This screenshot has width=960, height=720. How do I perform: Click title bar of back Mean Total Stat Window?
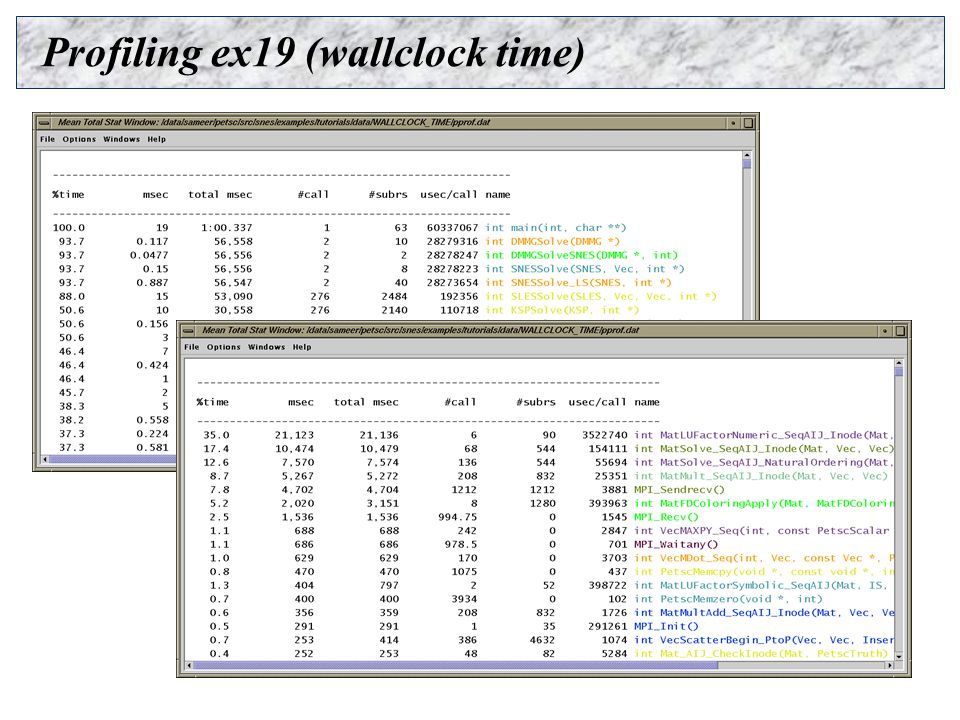pyautogui.click(x=389, y=122)
